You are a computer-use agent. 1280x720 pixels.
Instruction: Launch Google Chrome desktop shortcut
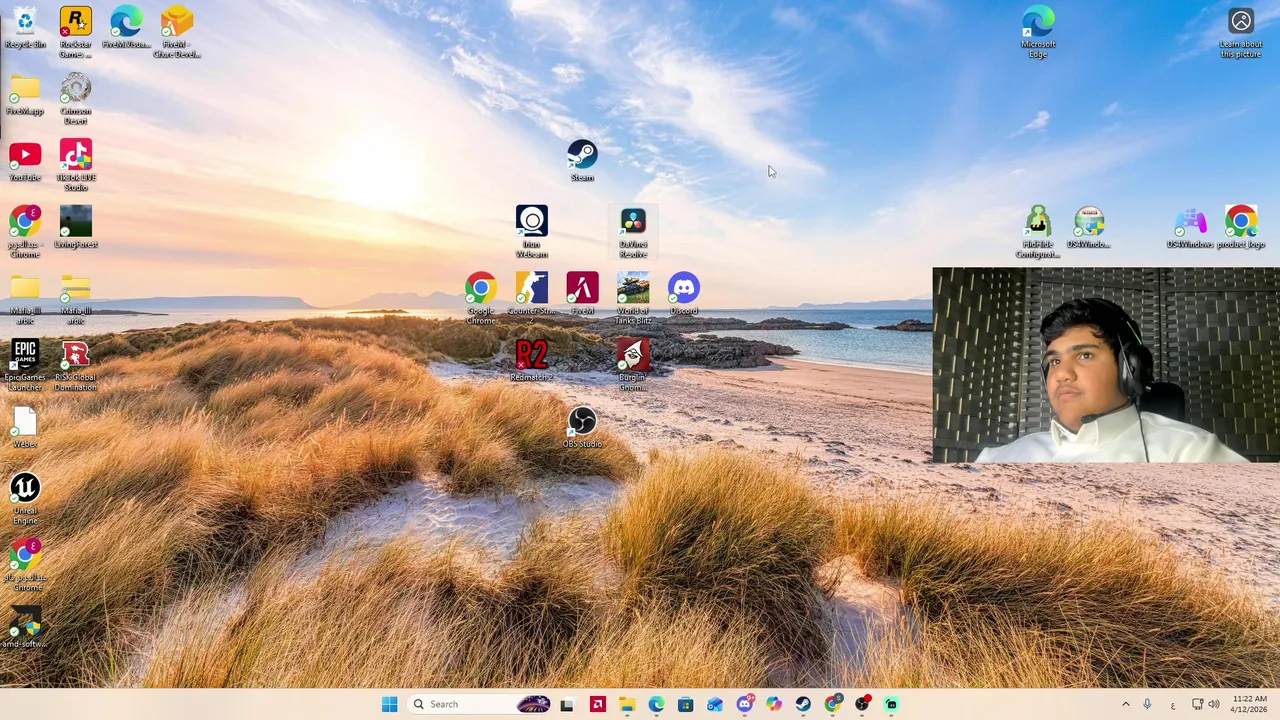(x=481, y=299)
